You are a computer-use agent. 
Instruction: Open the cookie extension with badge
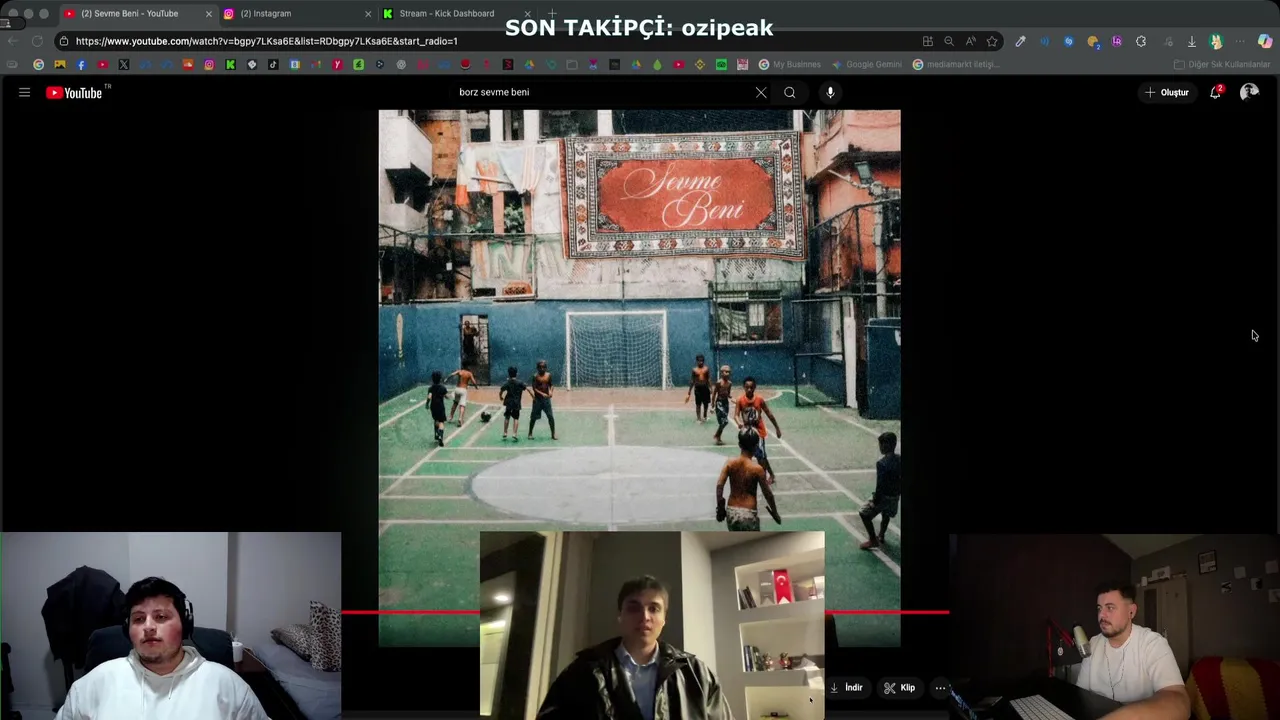click(x=1094, y=42)
